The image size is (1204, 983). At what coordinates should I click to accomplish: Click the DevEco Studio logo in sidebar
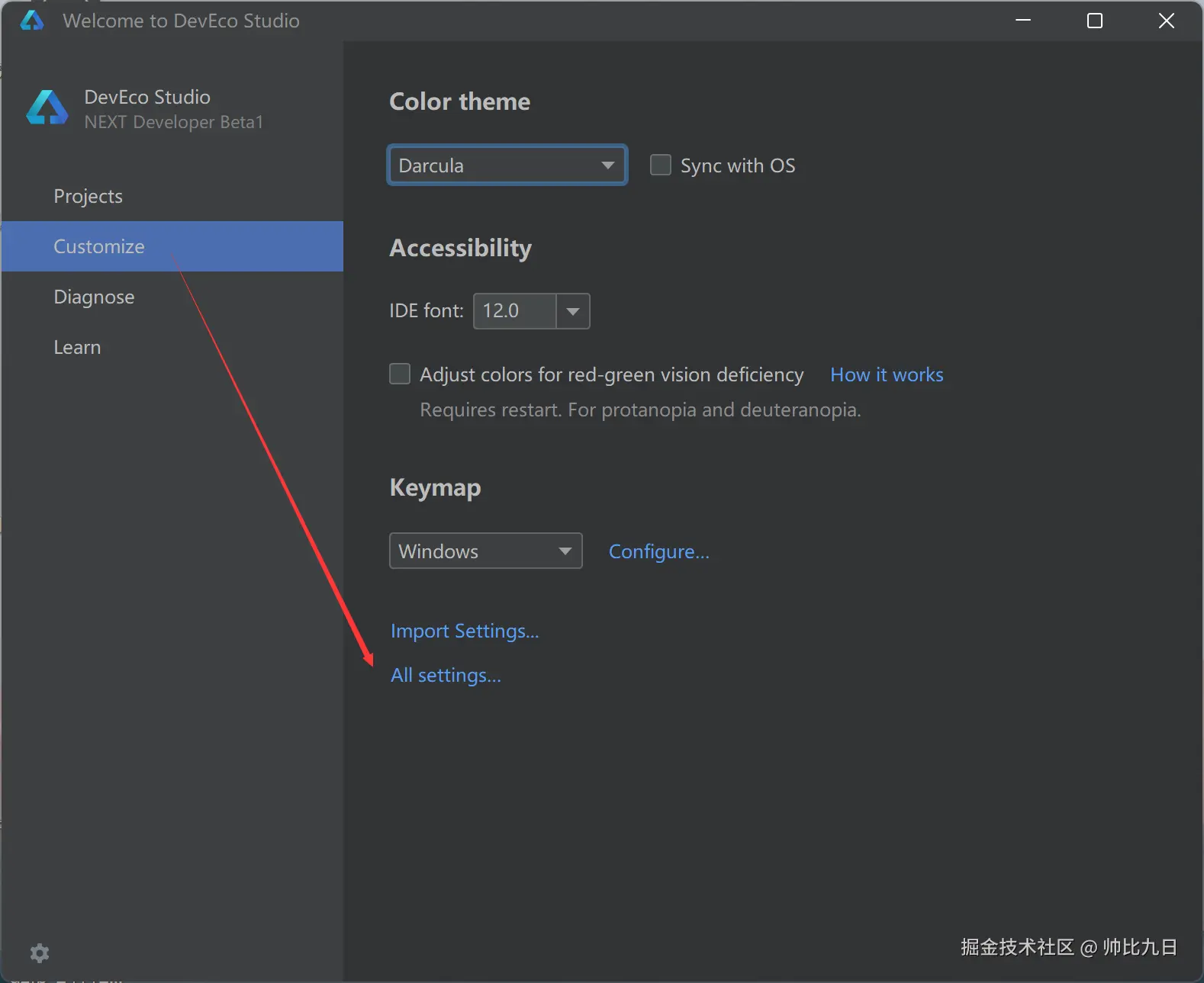[47, 108]
